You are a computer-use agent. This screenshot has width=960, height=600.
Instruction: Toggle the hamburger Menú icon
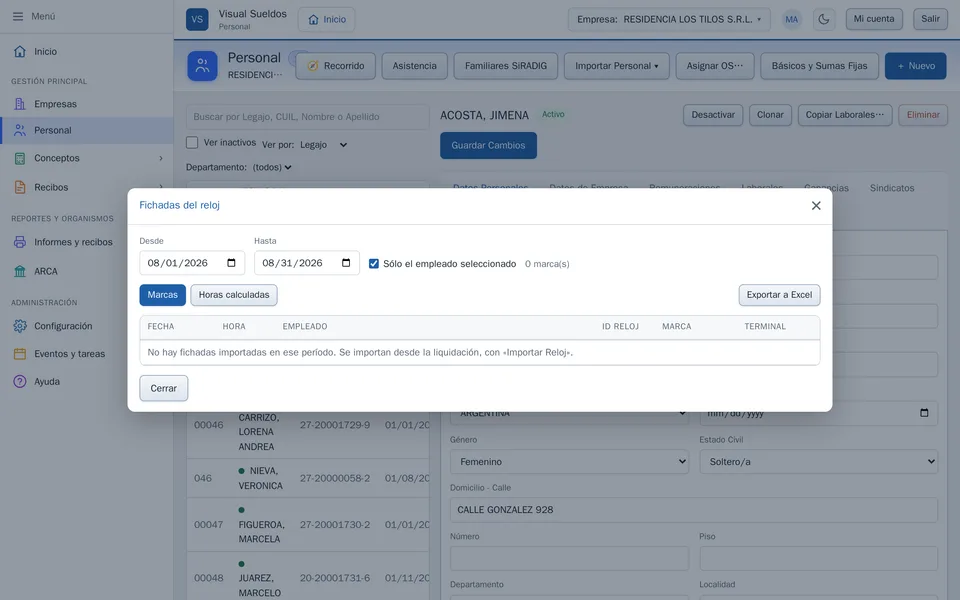18,17
